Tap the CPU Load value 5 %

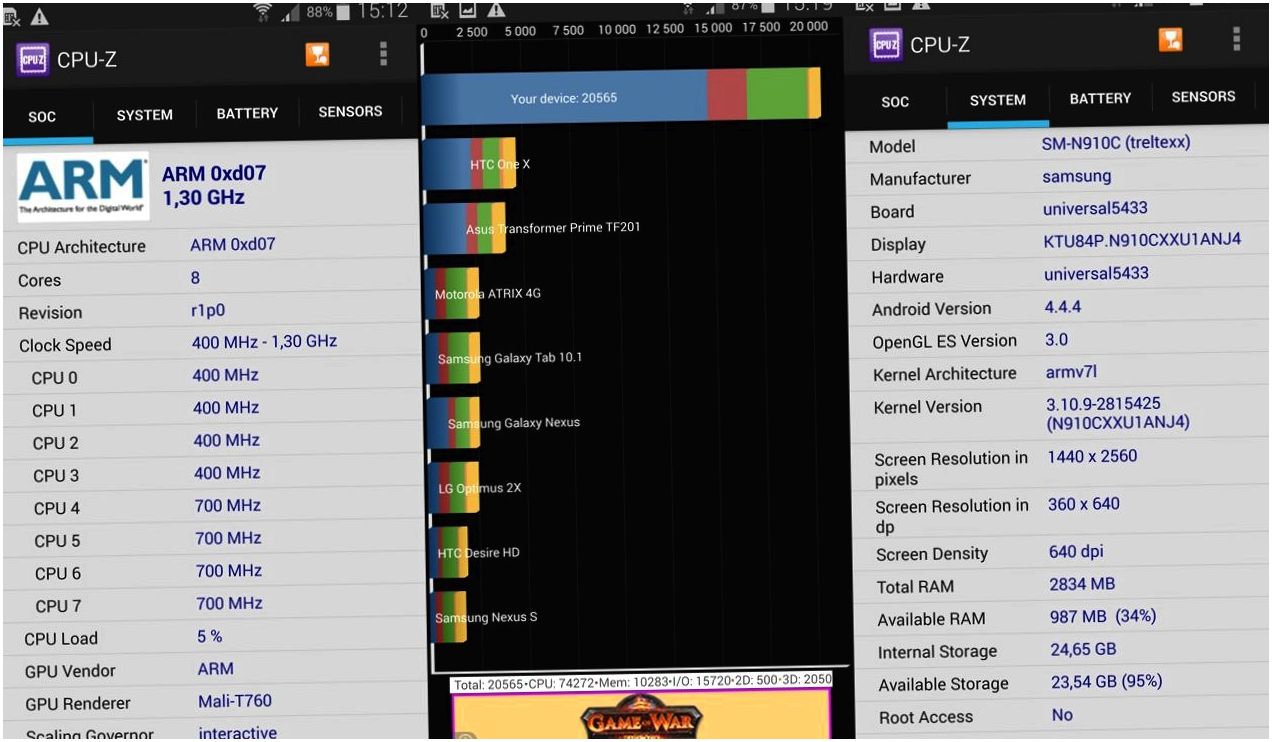pos(209,636)
